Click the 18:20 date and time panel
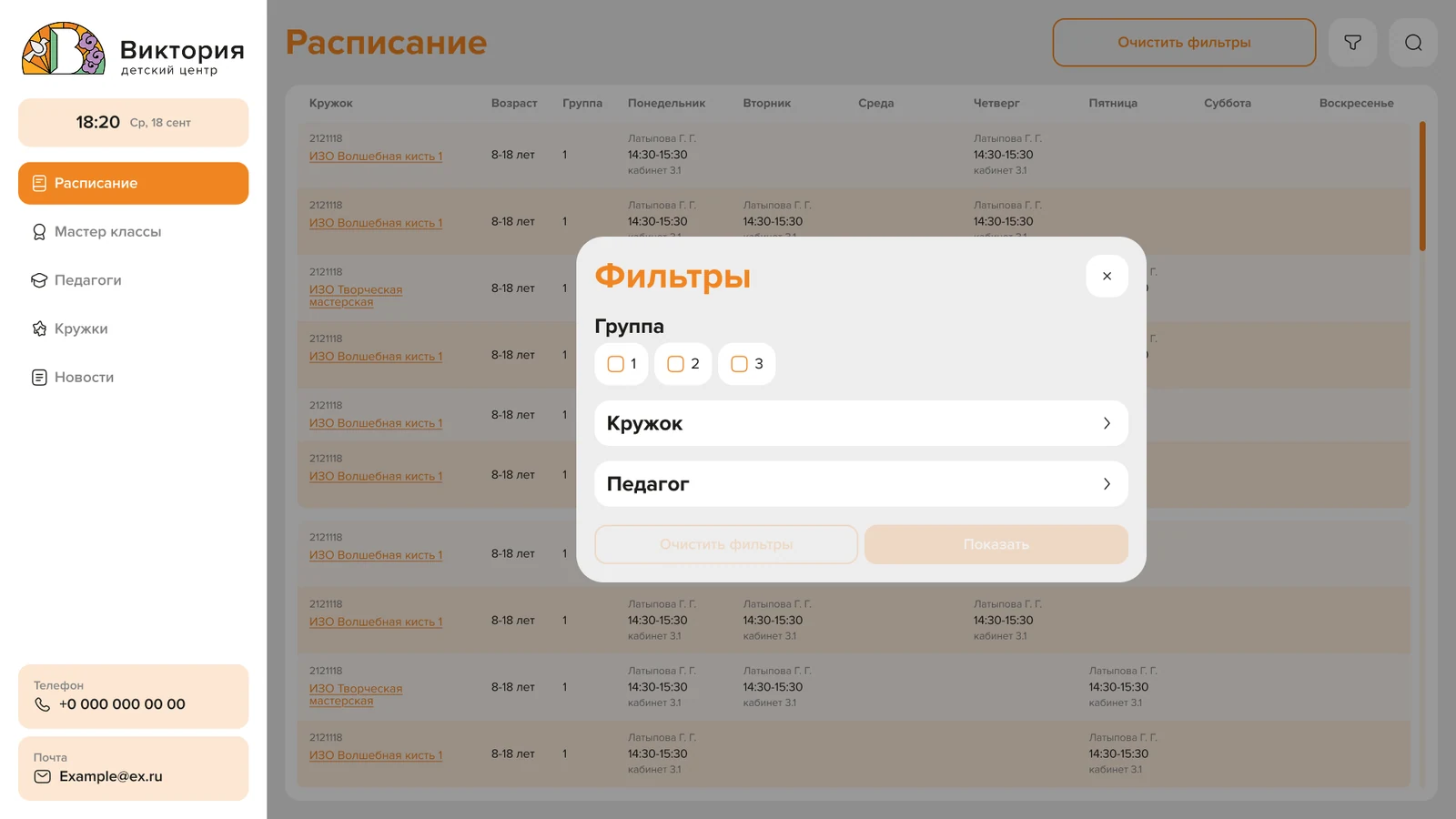This screenshot has height=819, width=1456. [x=133, y=122]
